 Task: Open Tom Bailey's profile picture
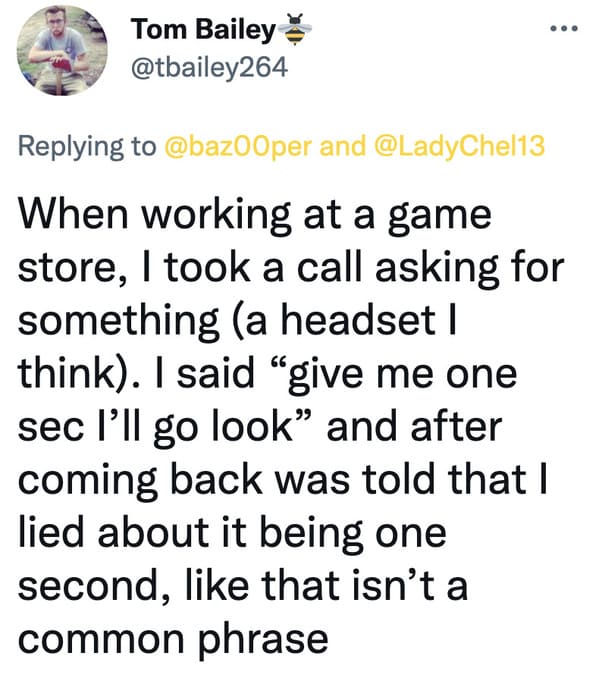coord(62,51)
